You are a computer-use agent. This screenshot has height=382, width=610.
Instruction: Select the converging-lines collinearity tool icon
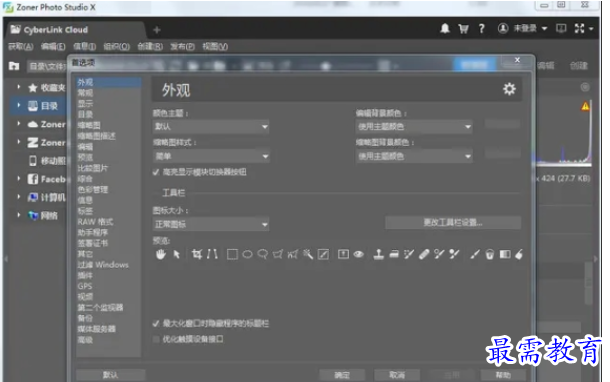[212, 254]
